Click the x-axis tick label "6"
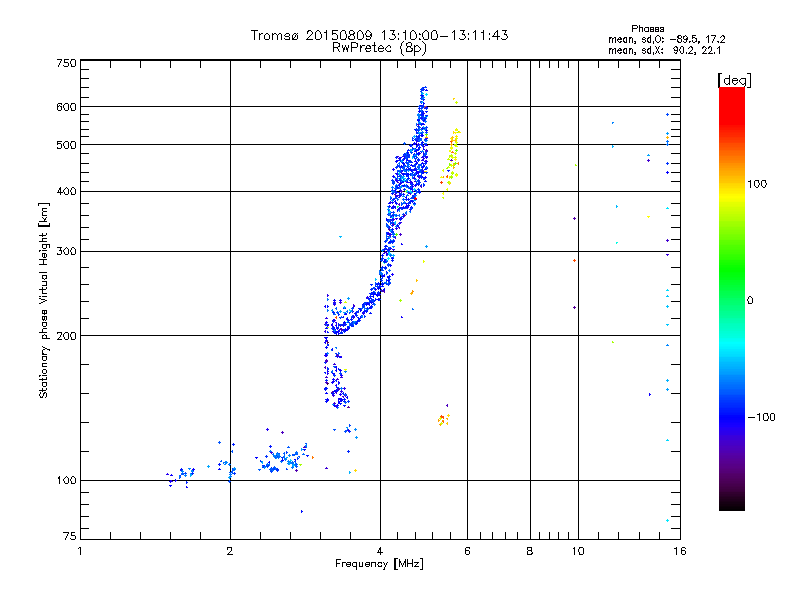This screenshot has width=800, height=600. [467, 551]
